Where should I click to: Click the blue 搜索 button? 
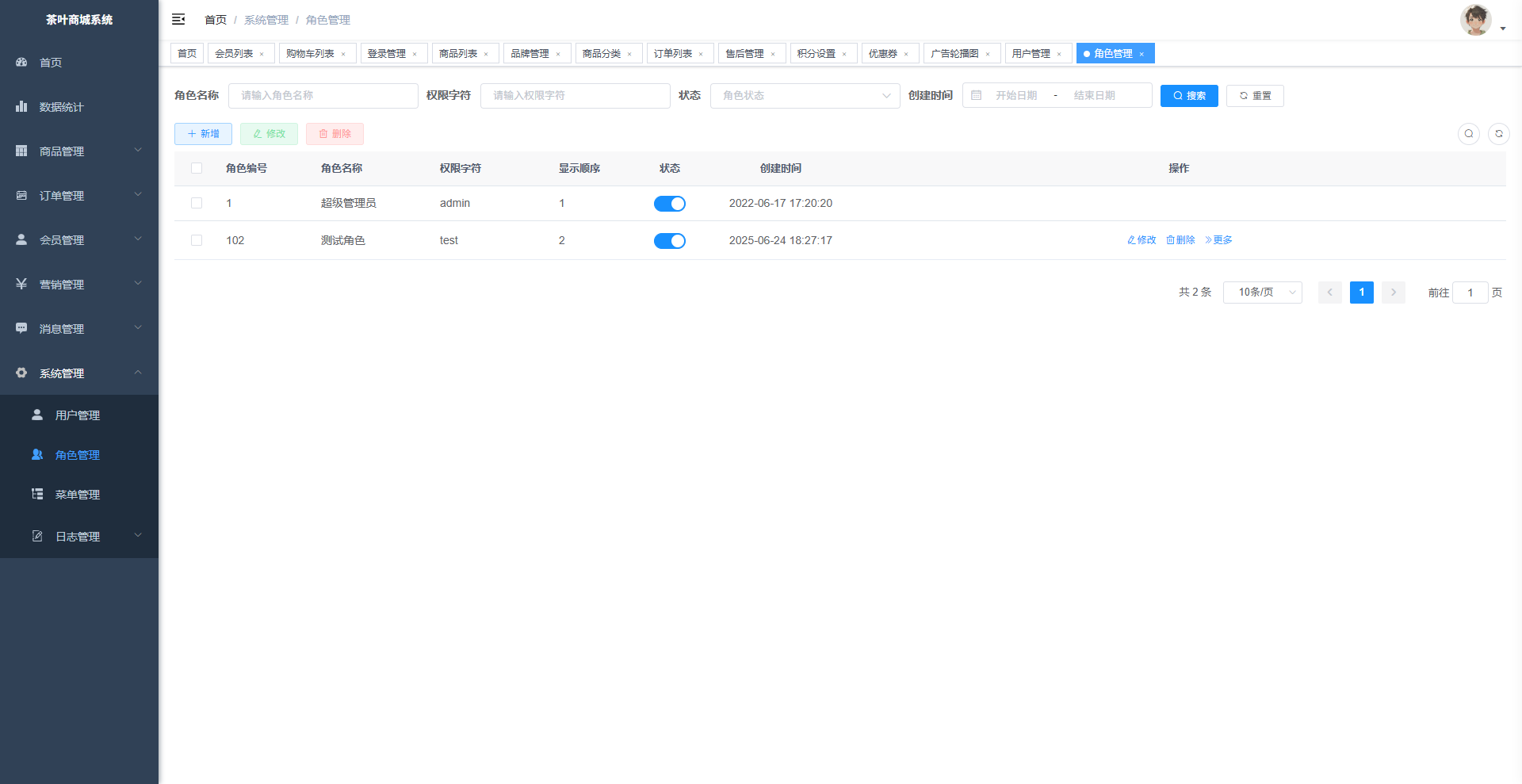[1188, 96]
